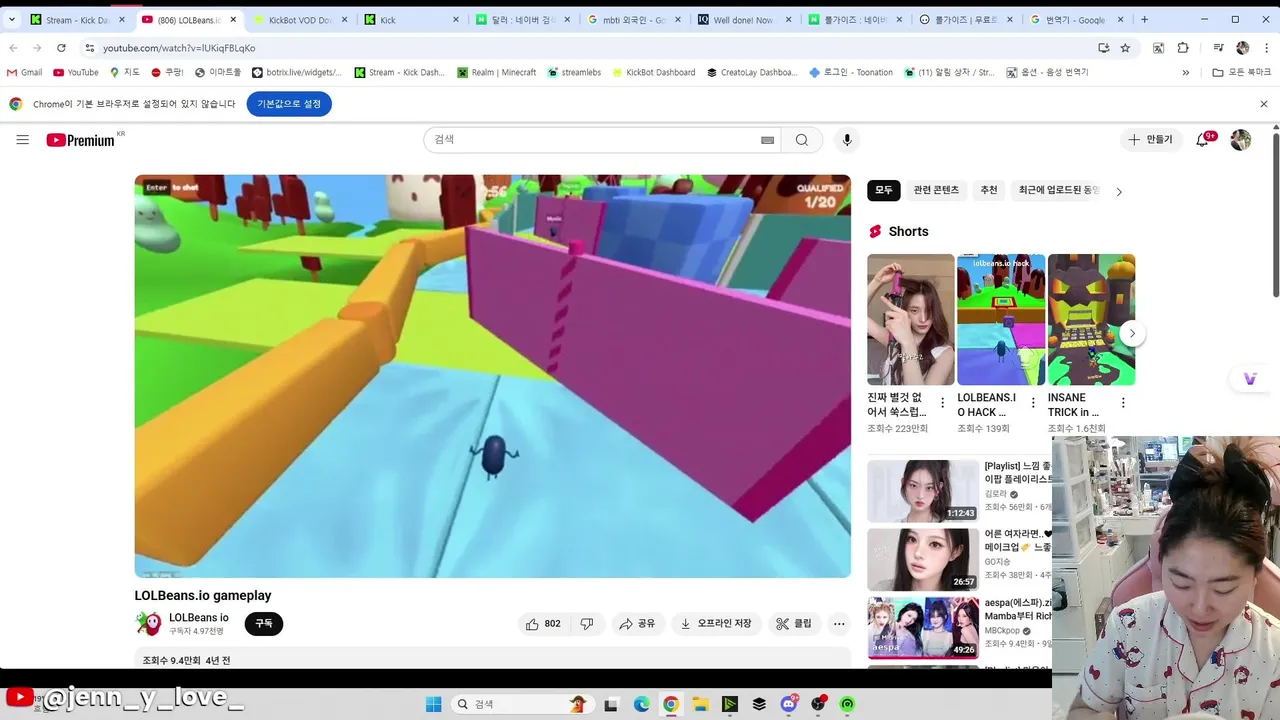Open options for the 223만회 views short

[x=942, y=403]
